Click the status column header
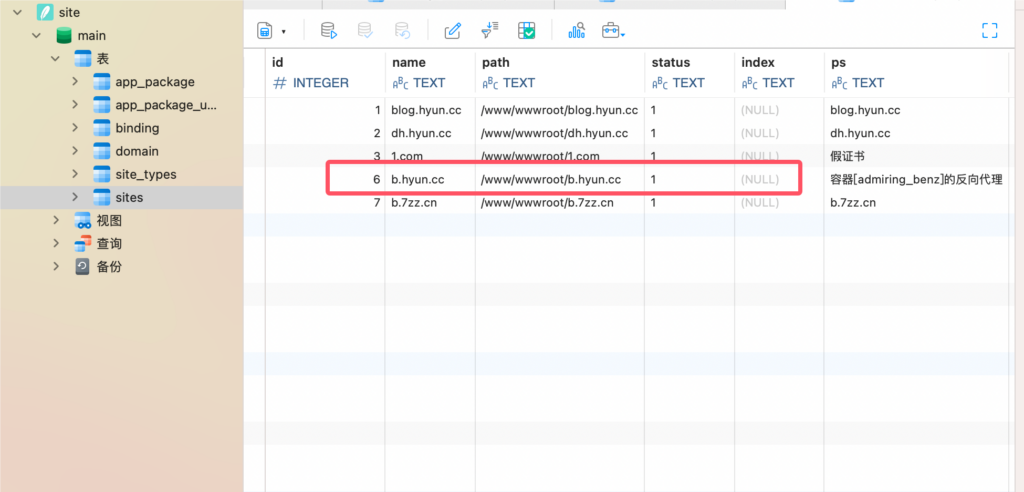 coord(690,73)
